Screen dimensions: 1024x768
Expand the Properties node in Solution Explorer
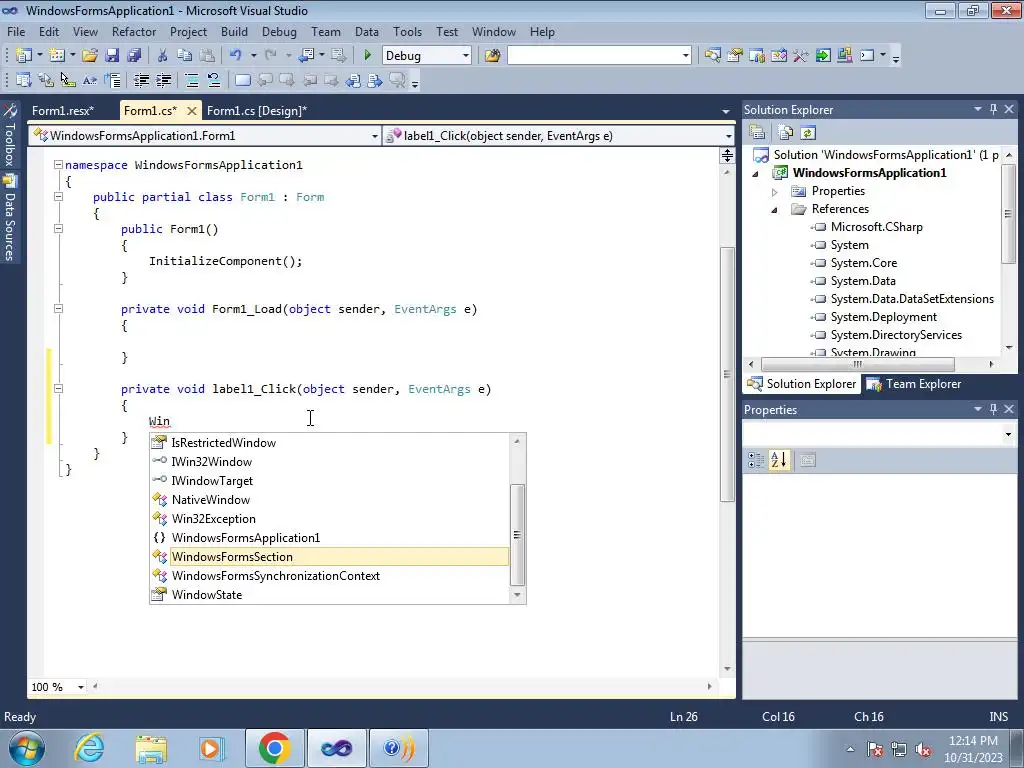[775, 192]
